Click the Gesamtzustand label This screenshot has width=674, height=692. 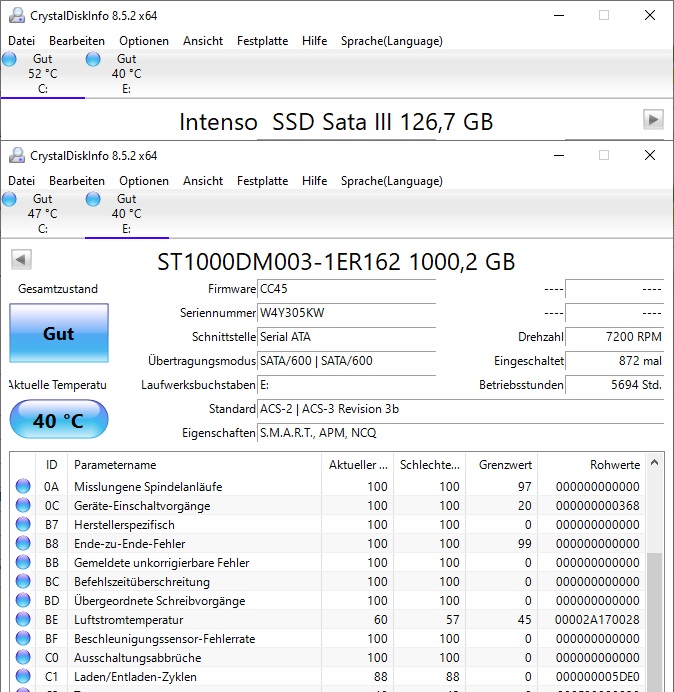point(58,289)
